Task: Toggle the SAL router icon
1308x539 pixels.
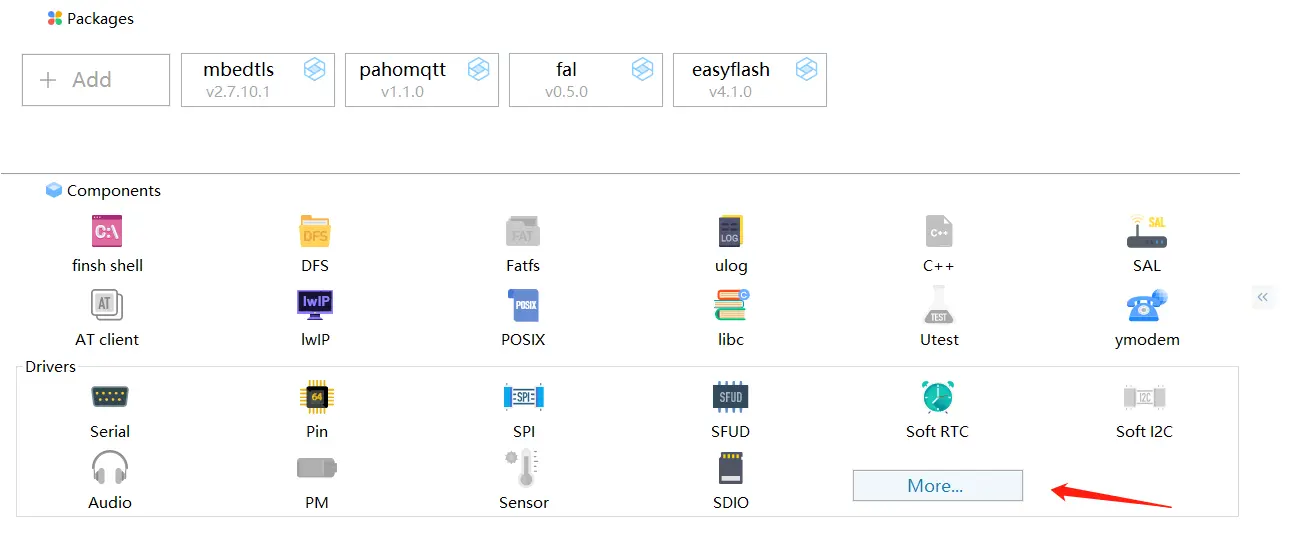Action: 1146,232
